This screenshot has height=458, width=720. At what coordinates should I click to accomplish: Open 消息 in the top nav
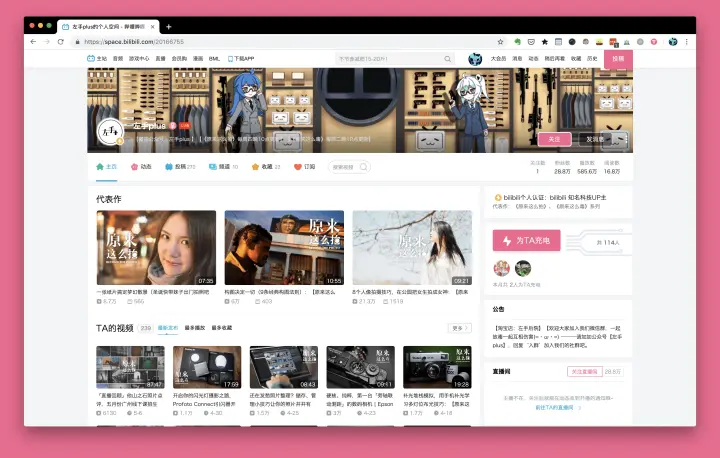tap(517, 59)
